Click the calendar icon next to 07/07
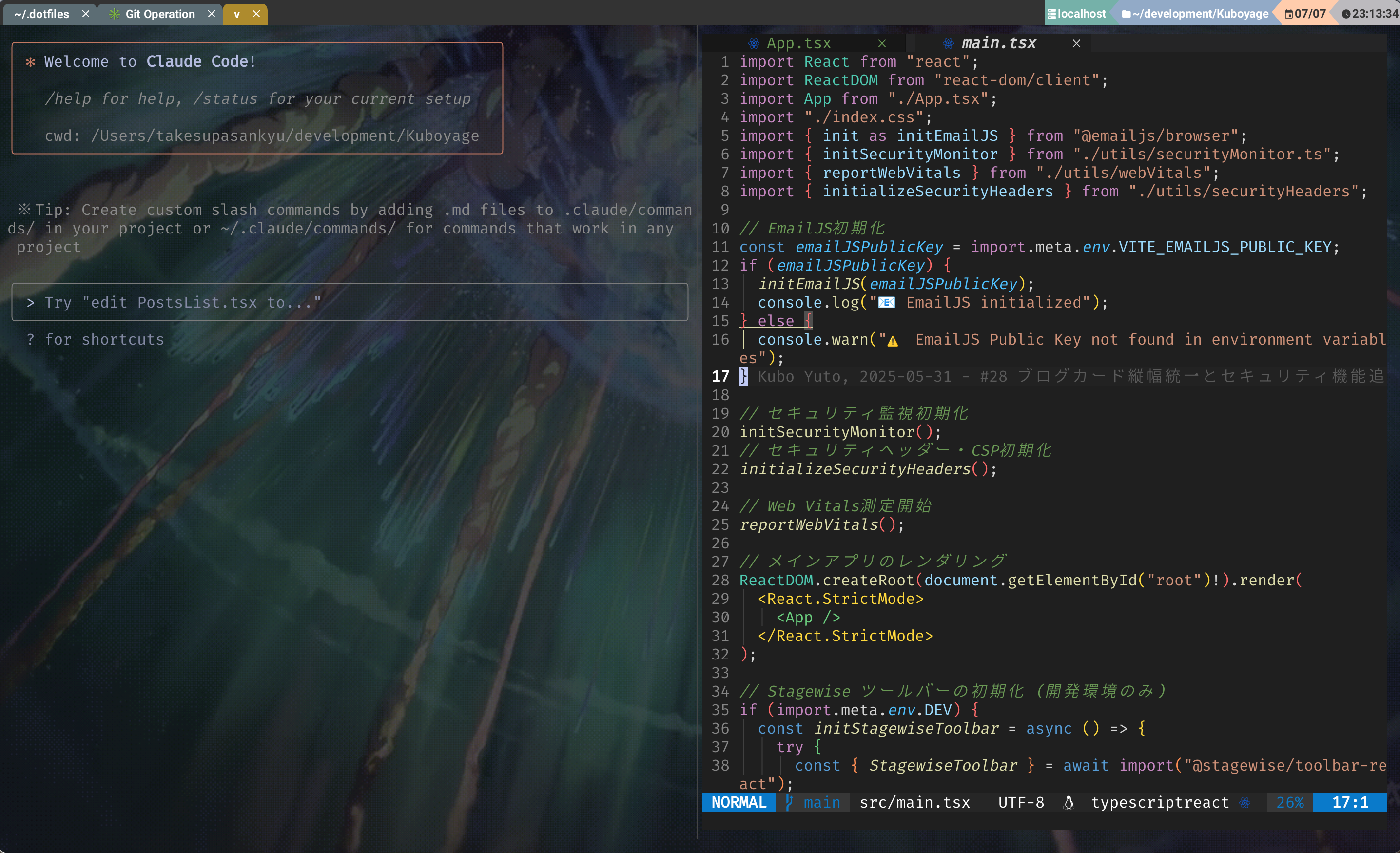 1289,14
